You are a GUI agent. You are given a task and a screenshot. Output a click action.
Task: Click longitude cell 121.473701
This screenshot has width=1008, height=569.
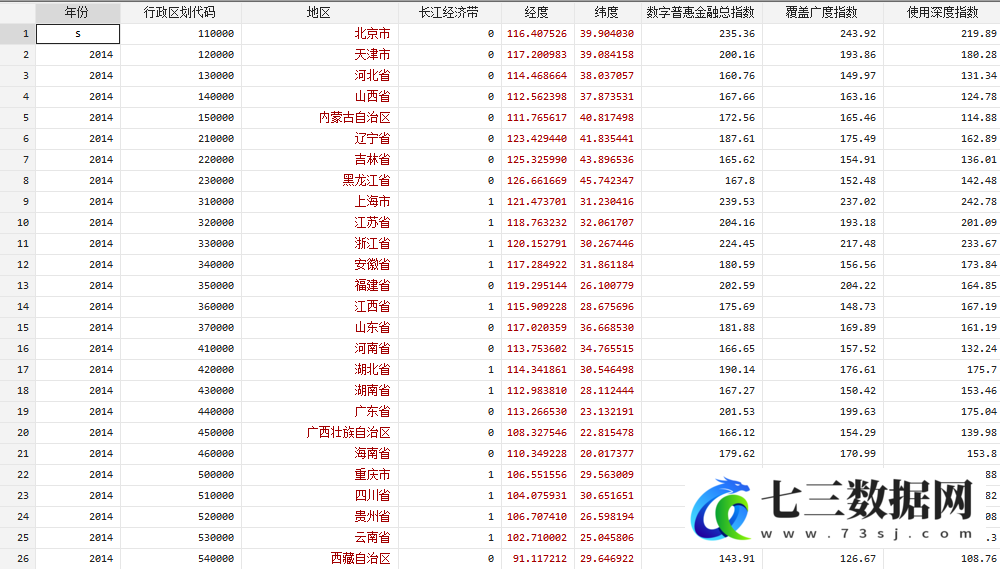[536, 201]
